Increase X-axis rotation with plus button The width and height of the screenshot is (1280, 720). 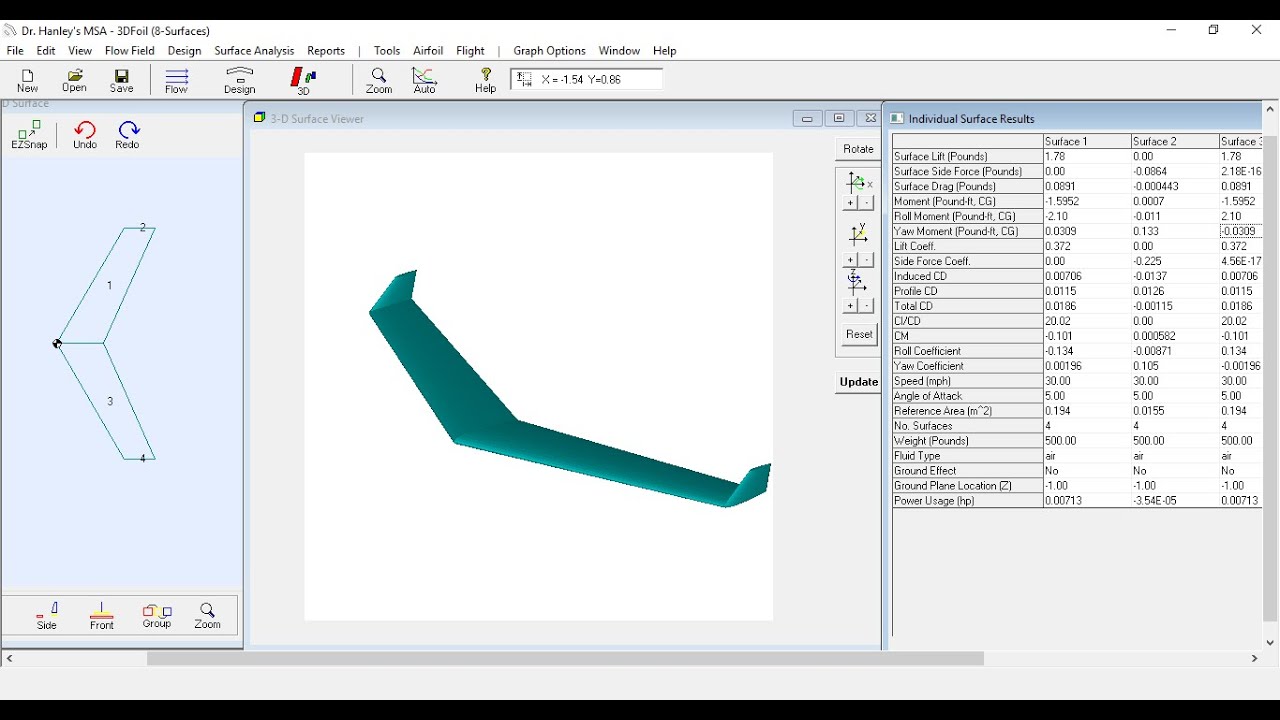[x=850, y=204]
